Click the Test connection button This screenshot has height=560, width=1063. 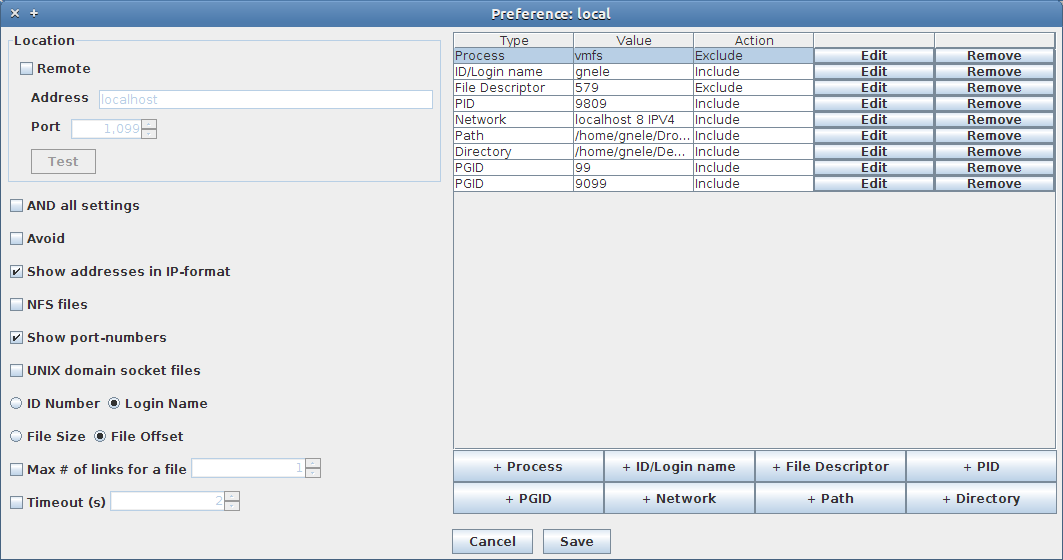(x=63, y=161)
